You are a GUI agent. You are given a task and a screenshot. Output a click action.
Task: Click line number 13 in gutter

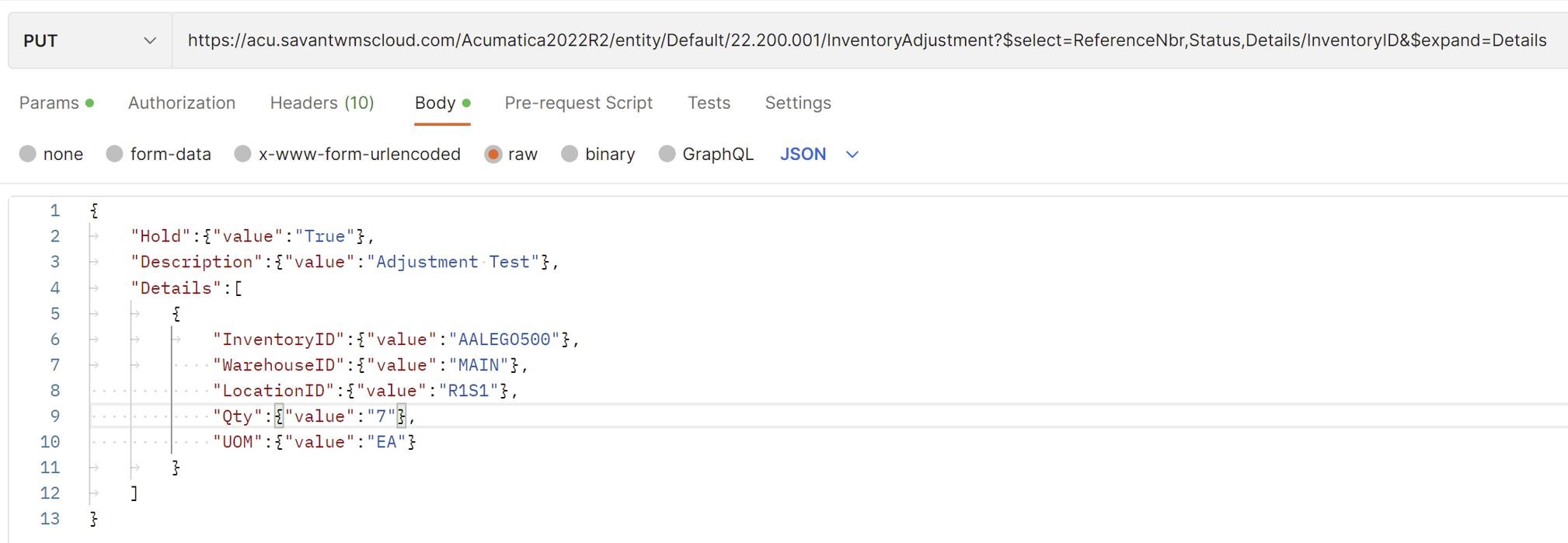pyautogui.click(x=50, y=519)
